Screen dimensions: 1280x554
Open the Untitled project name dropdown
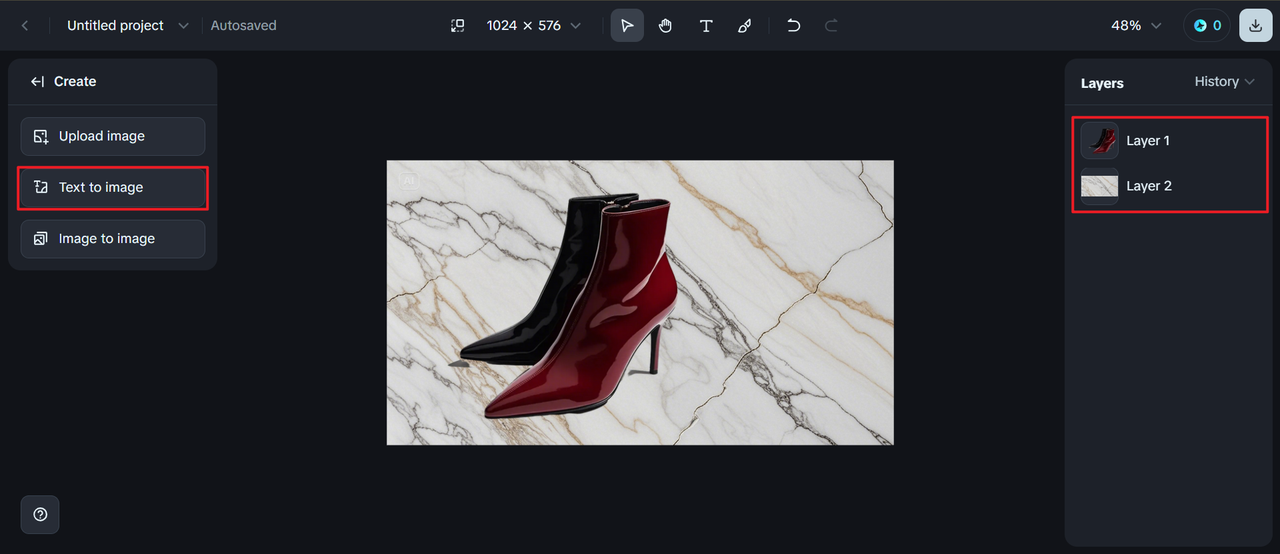click(x=127, y=25)
